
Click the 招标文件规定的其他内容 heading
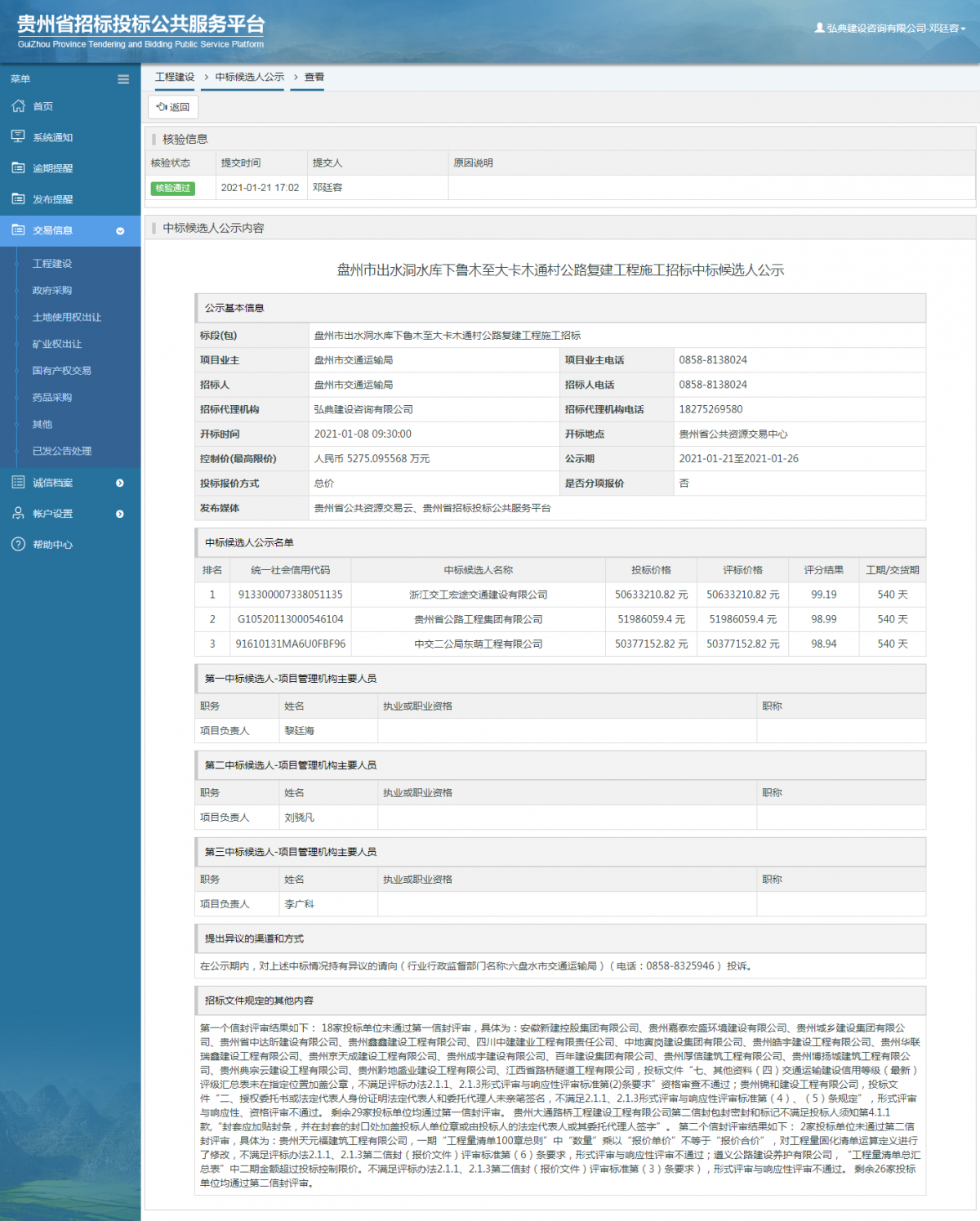click(259, 1000)
